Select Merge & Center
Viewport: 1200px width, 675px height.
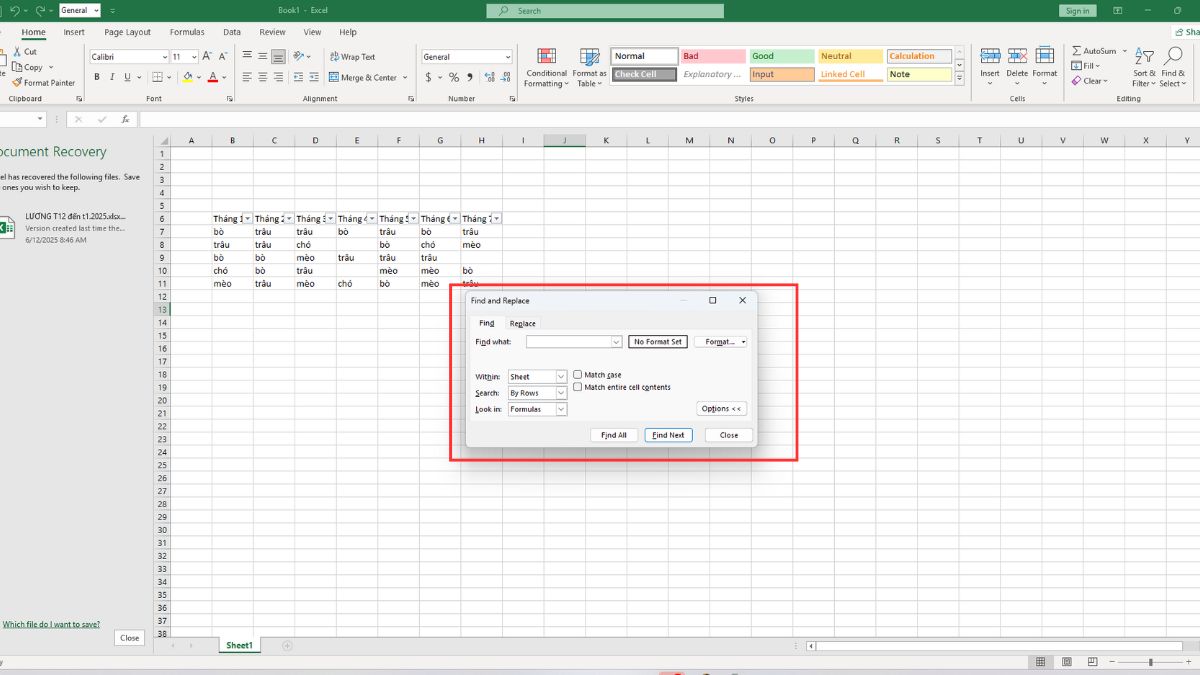point(366,77)
